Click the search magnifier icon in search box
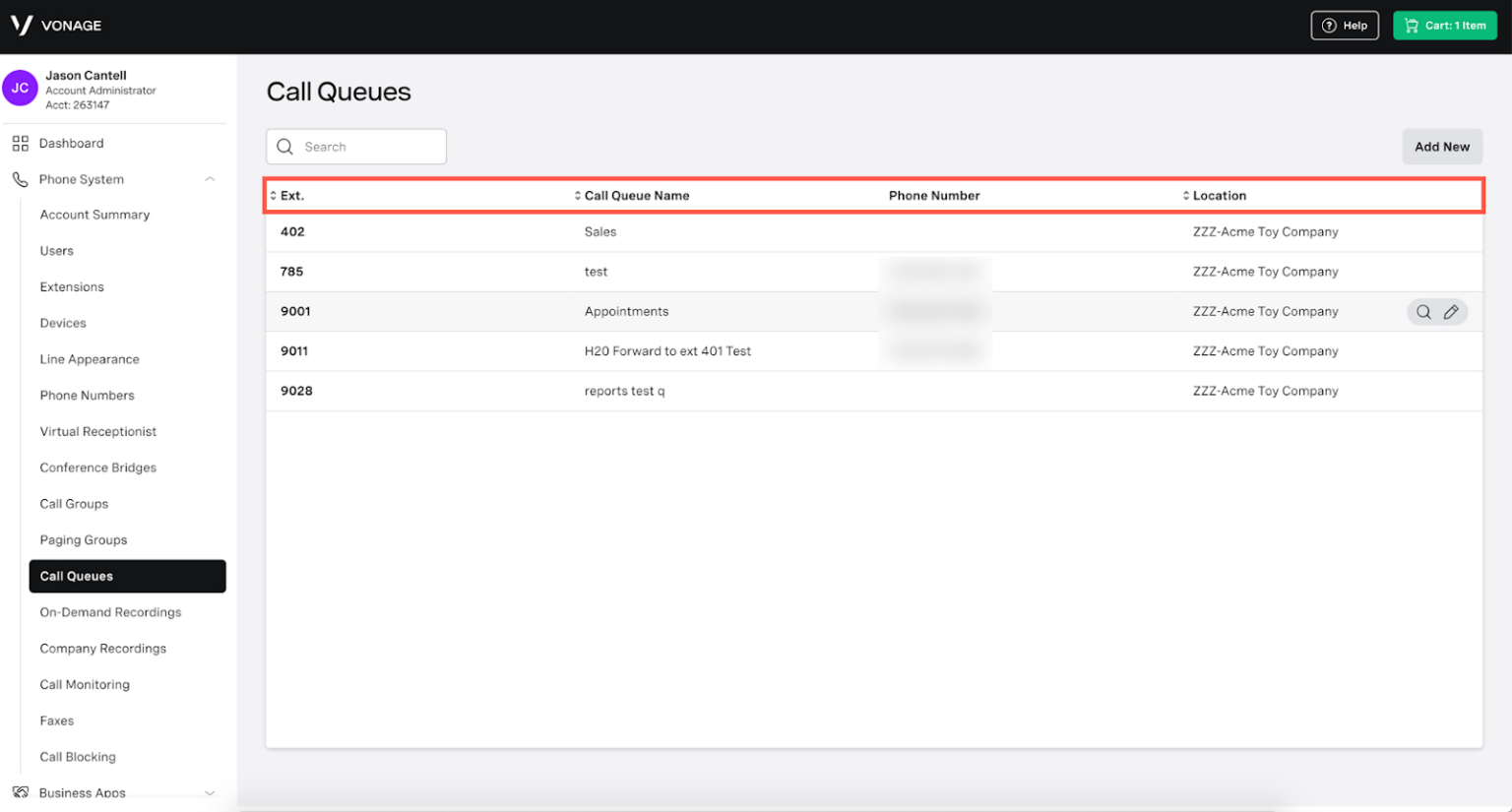Viewport: 1512px width, 812px height. pos(285,147)
